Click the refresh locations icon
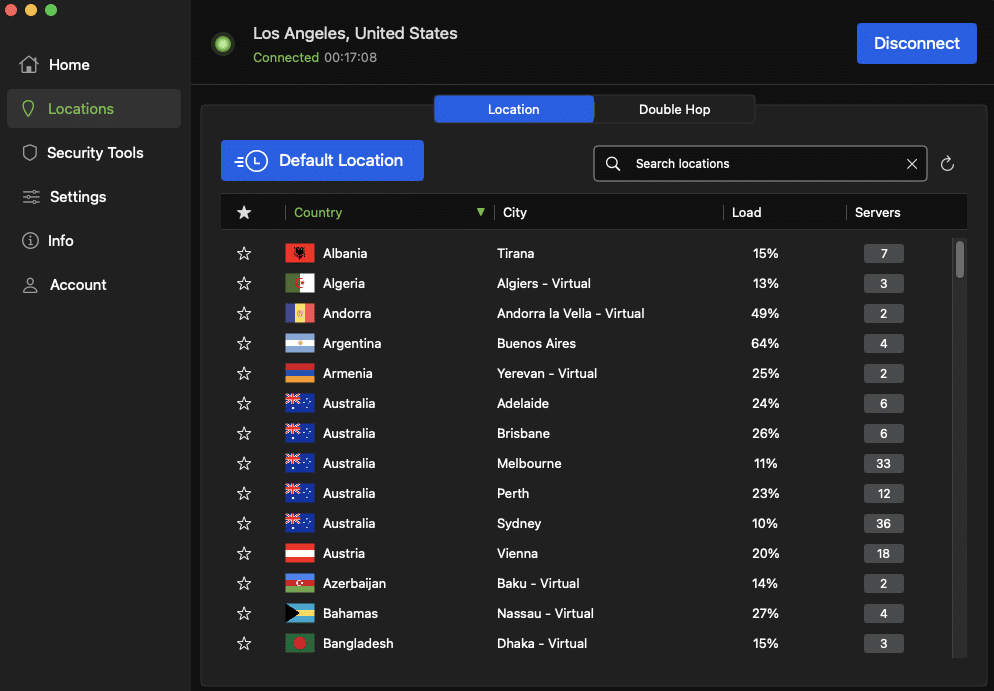This screenshot has height=691, width=994. pyautogui.click(x=947, y=163)
